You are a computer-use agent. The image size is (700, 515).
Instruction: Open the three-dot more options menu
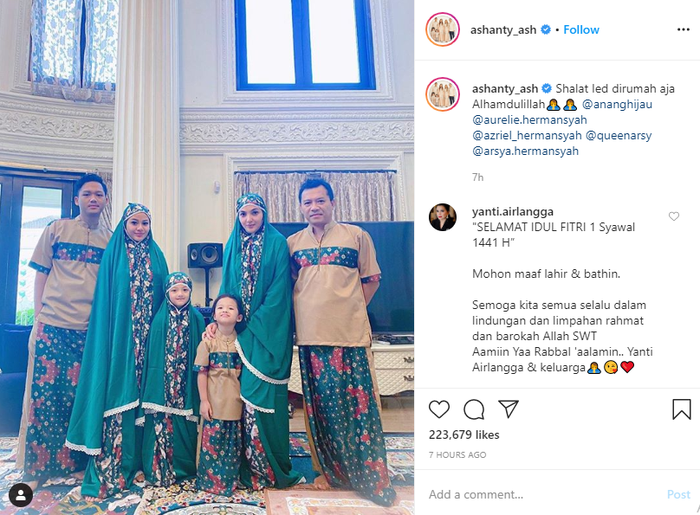pos(683,29)
